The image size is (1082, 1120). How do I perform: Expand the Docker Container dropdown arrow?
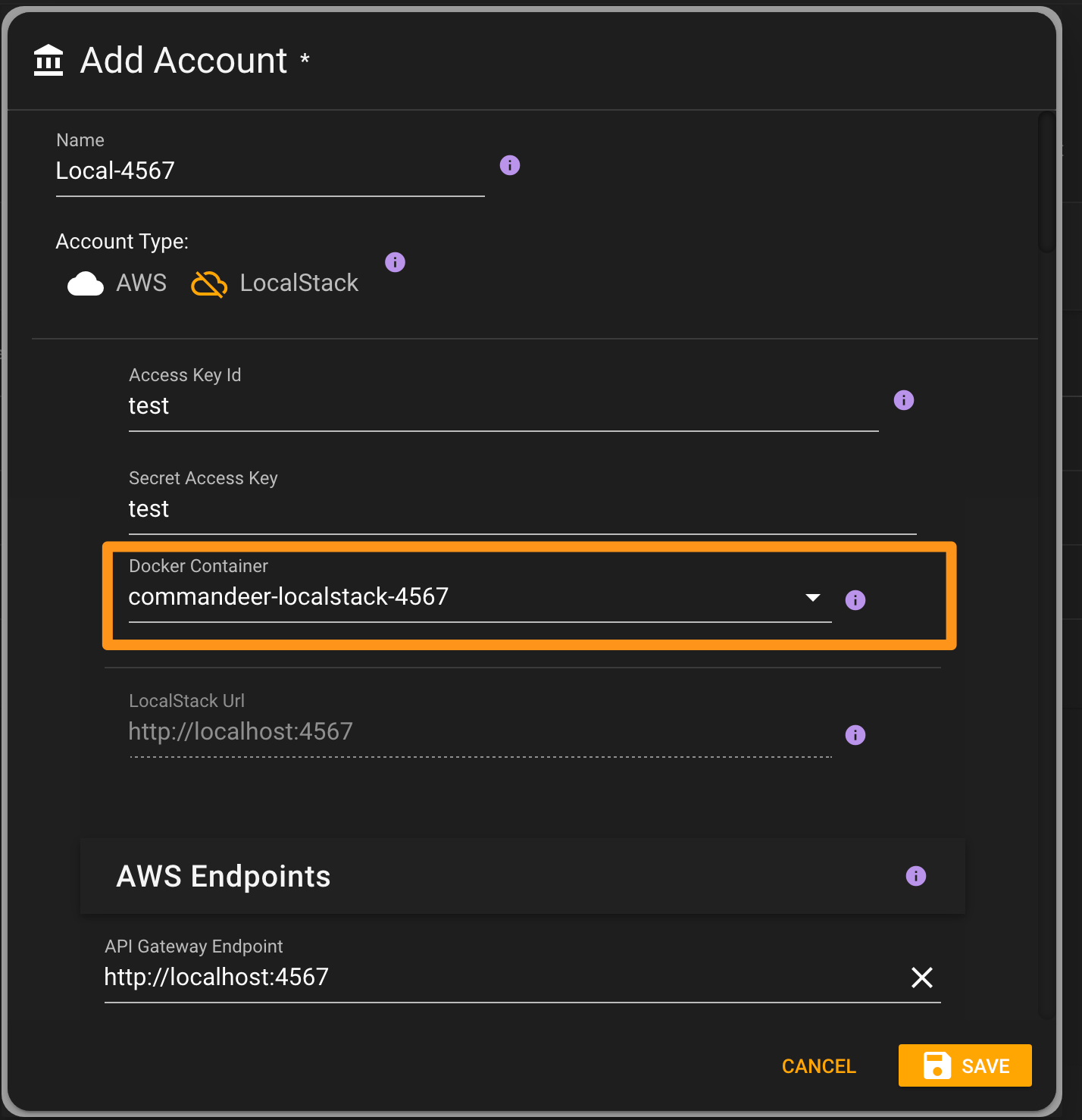tap(813, 597)
